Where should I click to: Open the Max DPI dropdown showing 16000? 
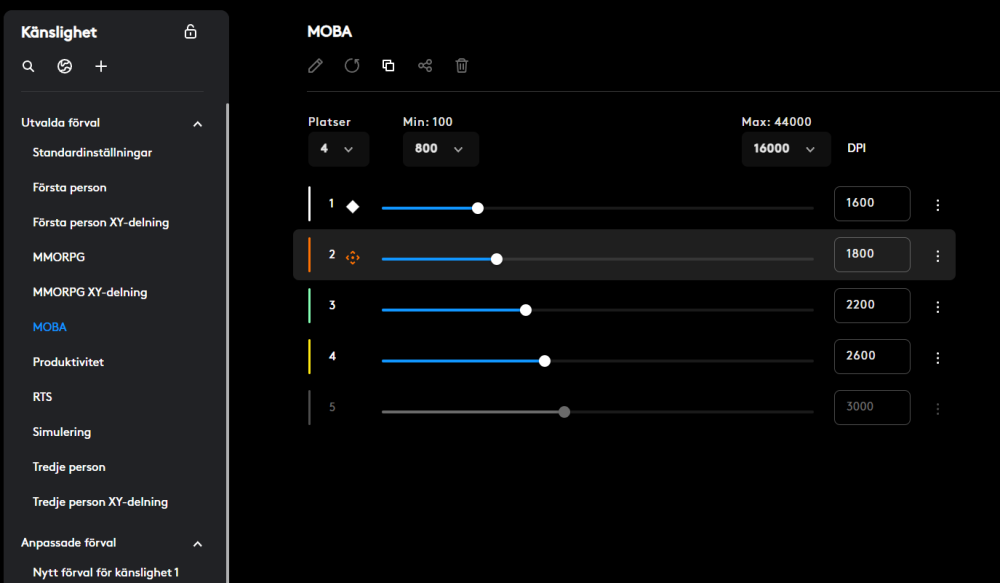point(785,149)
